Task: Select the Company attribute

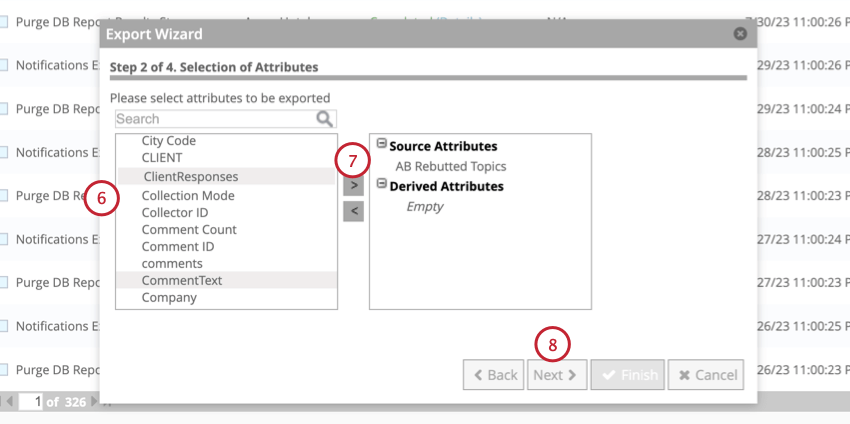Action: (168, 297)
